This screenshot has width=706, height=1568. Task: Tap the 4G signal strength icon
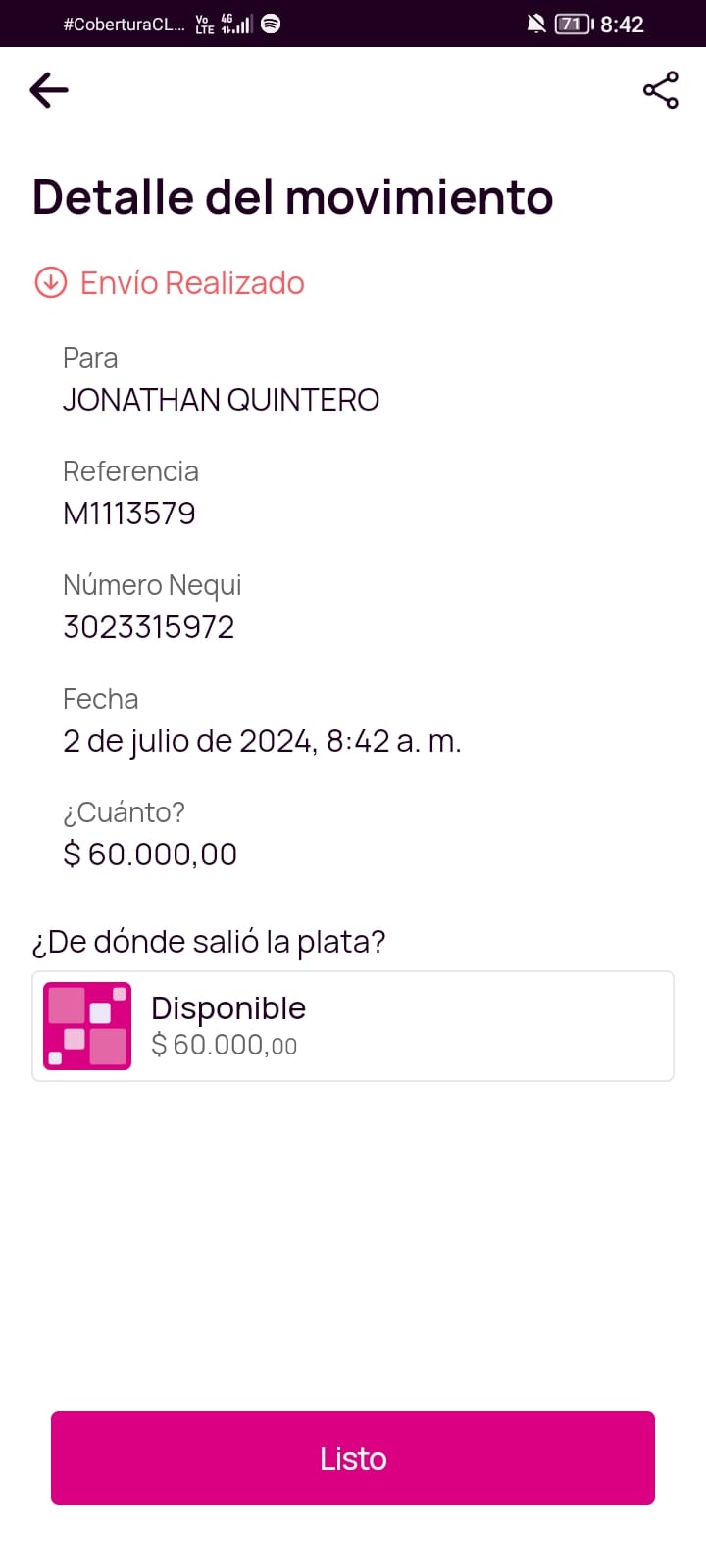coord(235,24)
